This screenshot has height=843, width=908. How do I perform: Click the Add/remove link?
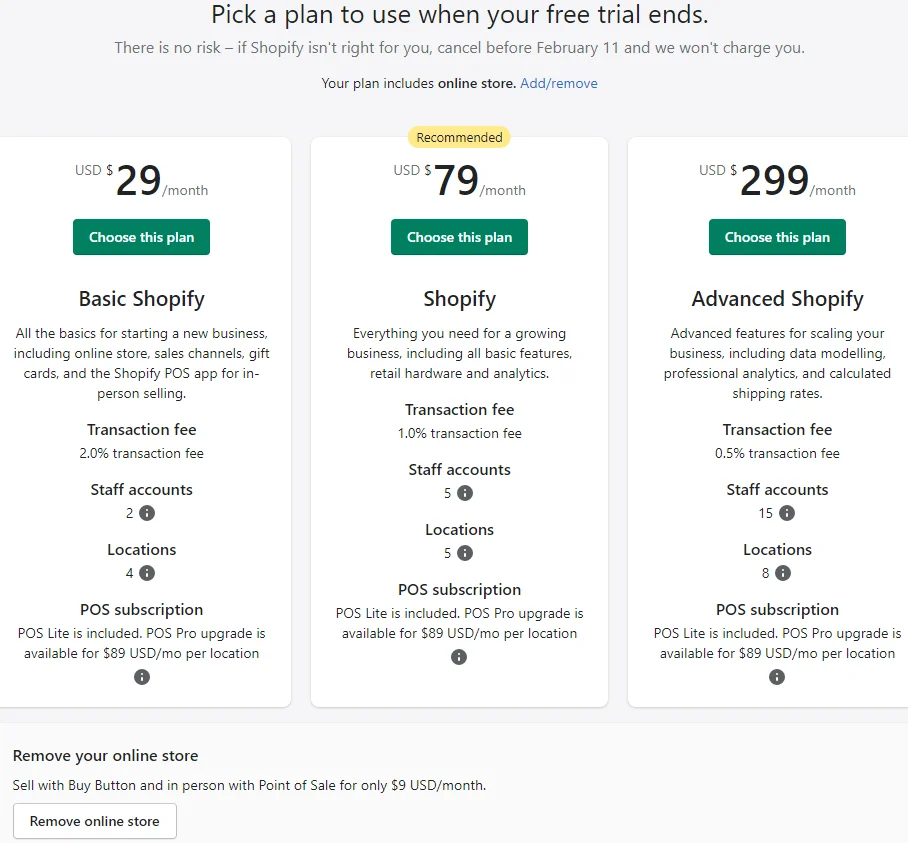click(x=559, y=84)
